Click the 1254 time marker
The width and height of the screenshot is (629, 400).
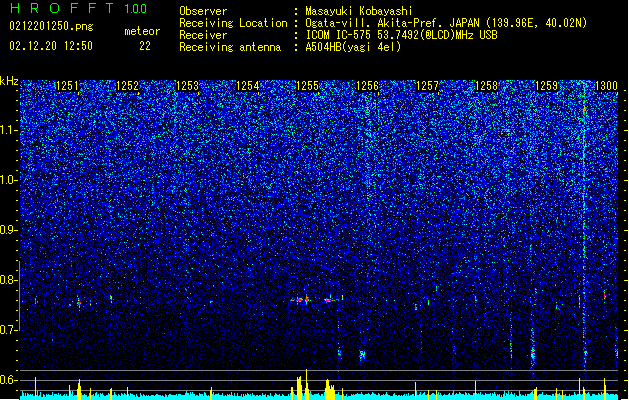(x=248, y=86)
